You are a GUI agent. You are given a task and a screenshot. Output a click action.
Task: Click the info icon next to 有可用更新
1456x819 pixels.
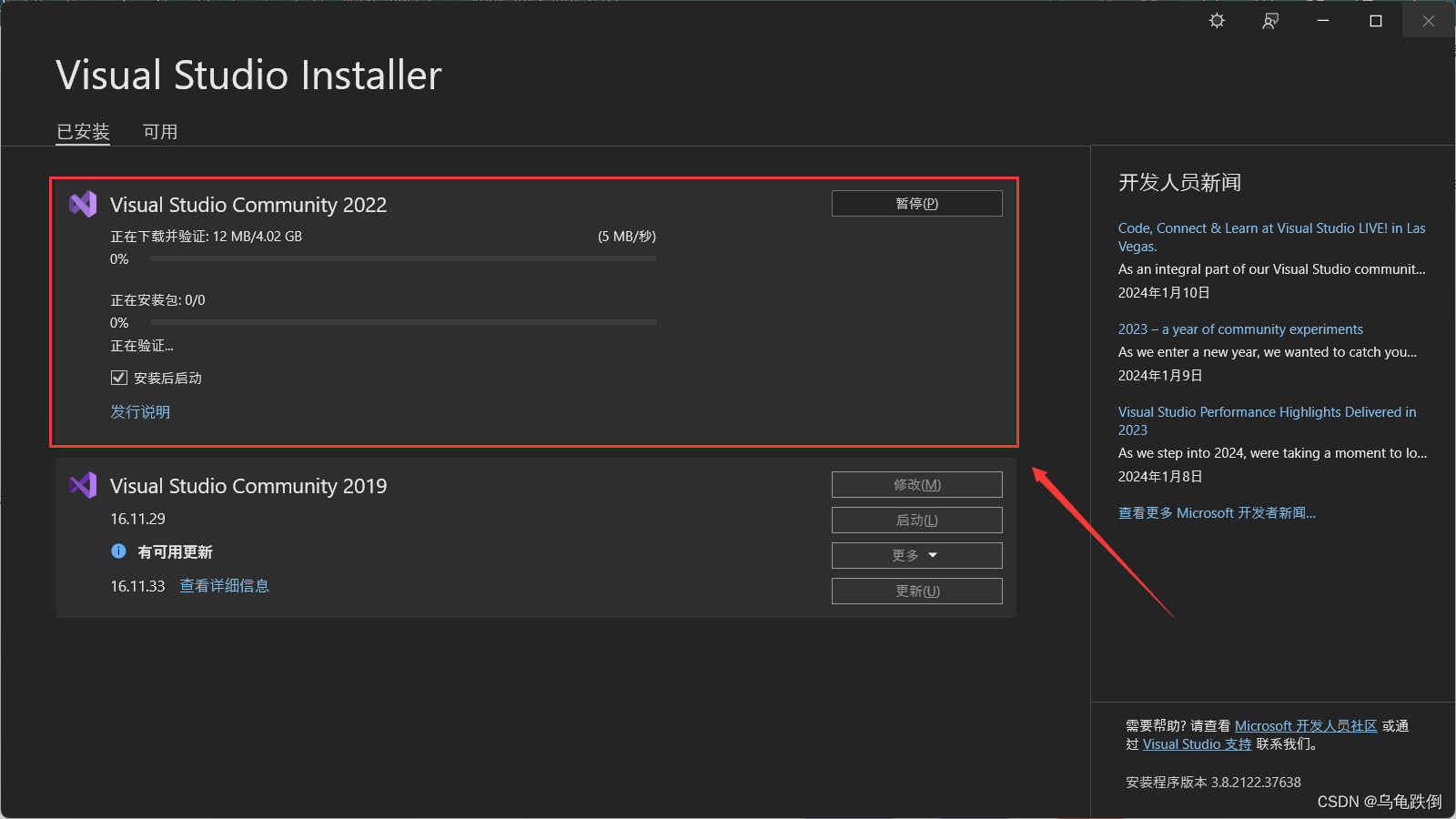tap(118, 551)
